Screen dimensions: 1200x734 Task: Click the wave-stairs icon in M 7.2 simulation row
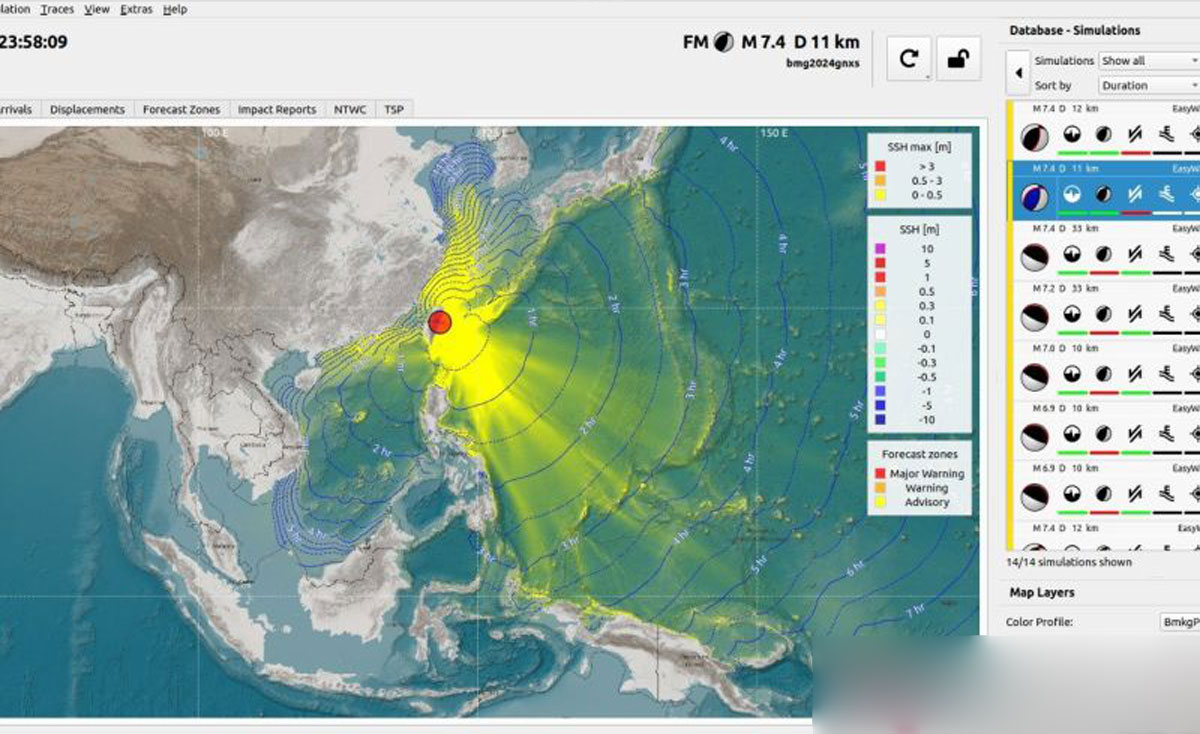1167,314
